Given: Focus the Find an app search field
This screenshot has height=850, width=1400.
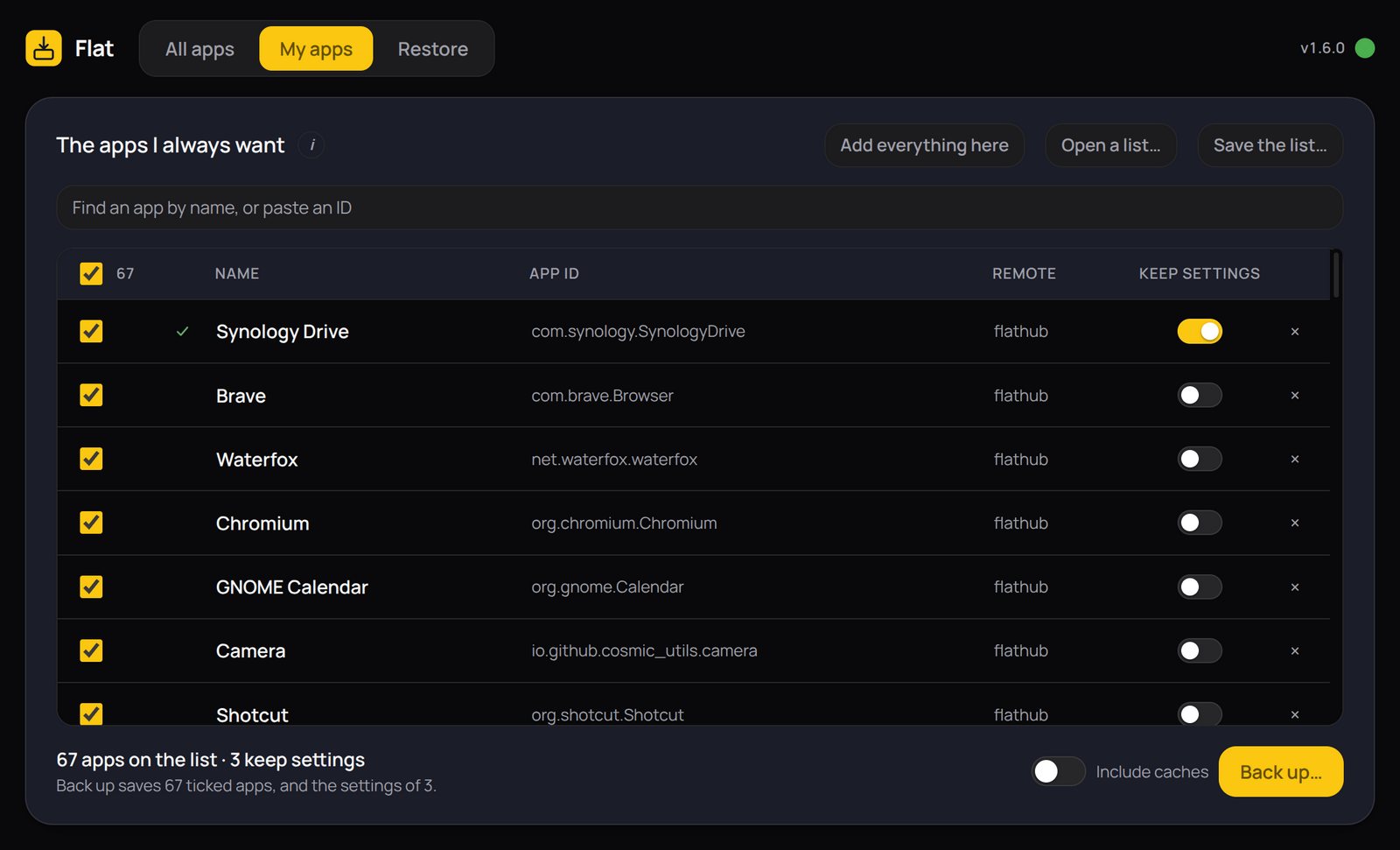Looking at the screenshot, I should click(x=700, y=207).
